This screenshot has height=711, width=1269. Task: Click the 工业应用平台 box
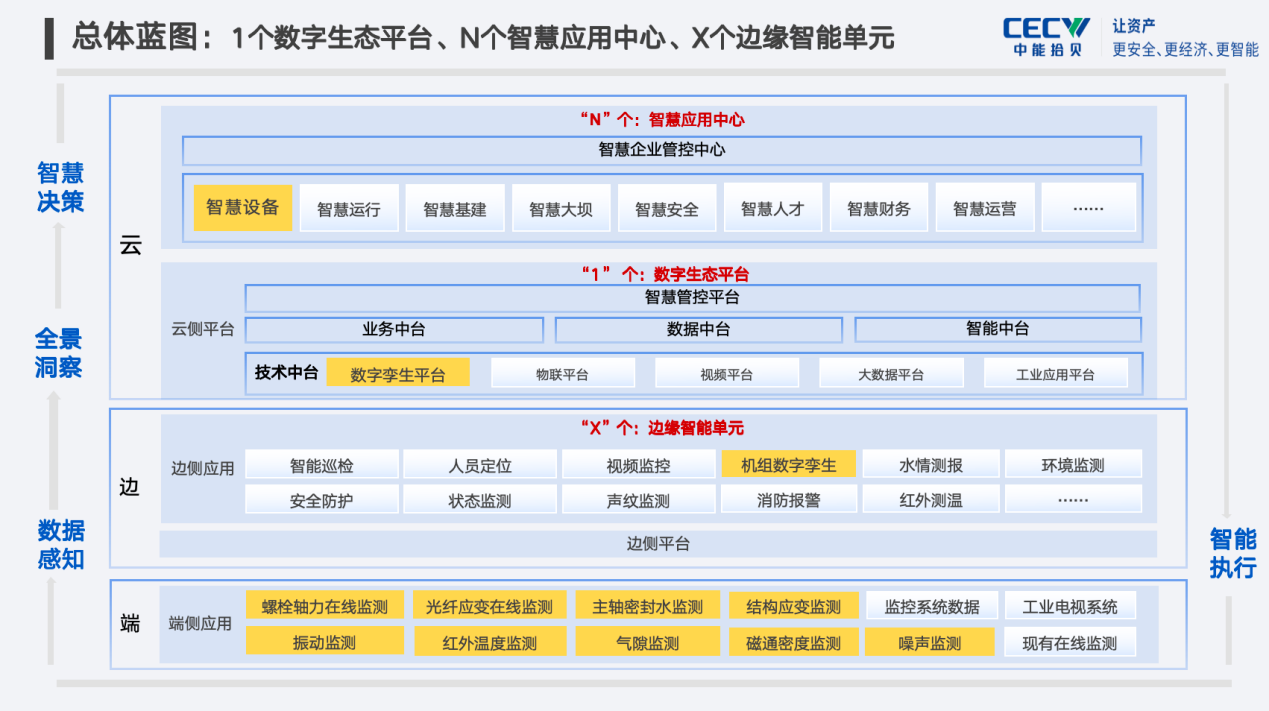pos(1055,374)
